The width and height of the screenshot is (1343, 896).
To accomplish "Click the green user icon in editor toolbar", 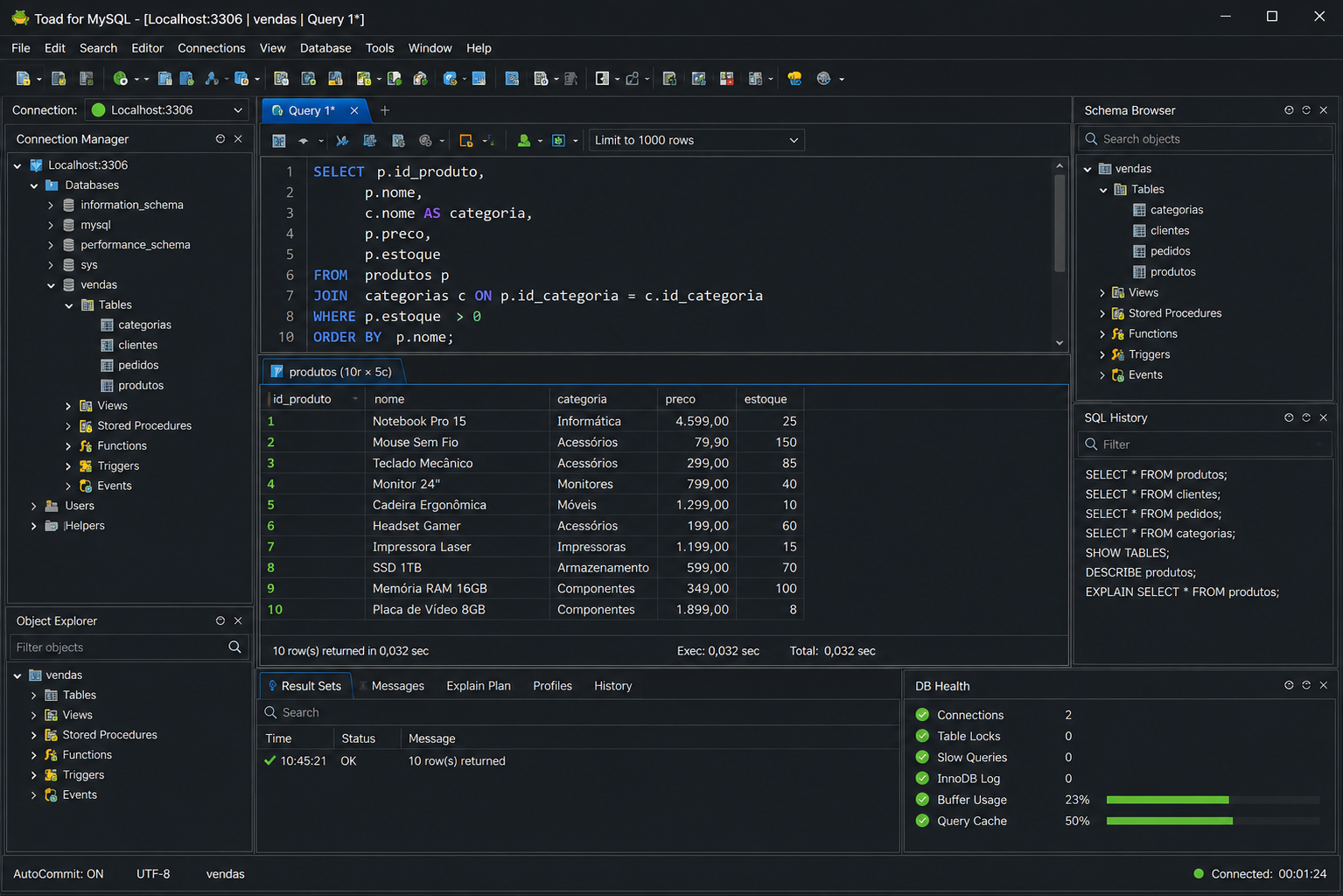I will pyautogui.click(x=524, y=140).
